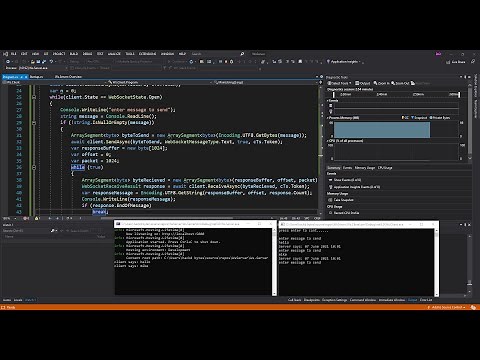The image size is (480, 360).
Task: Click the navigate backward toolbar icon
Action: click(8, 62)
